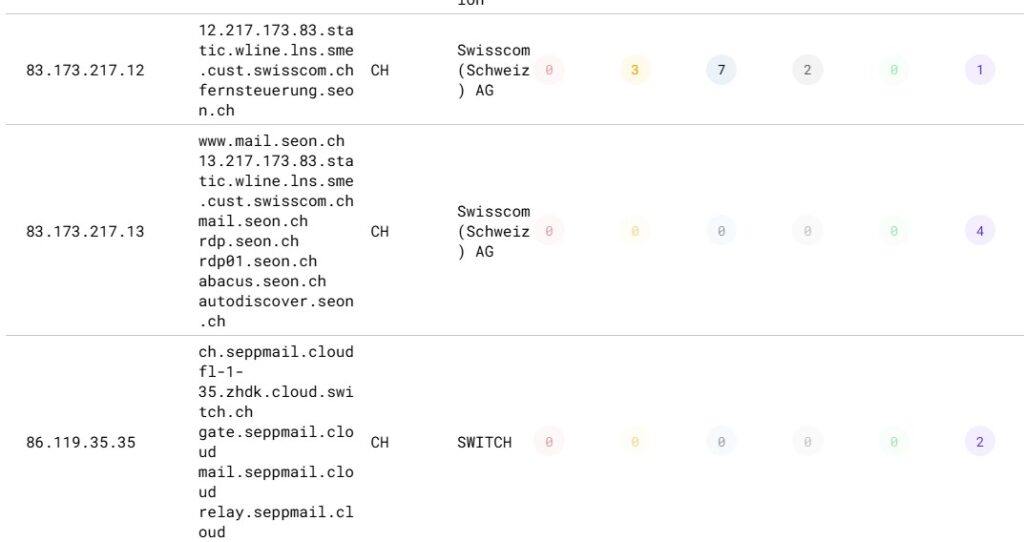1024x542 pixels.
Task: Open IP address 86.119.35.35
Action: pos(81,442)
